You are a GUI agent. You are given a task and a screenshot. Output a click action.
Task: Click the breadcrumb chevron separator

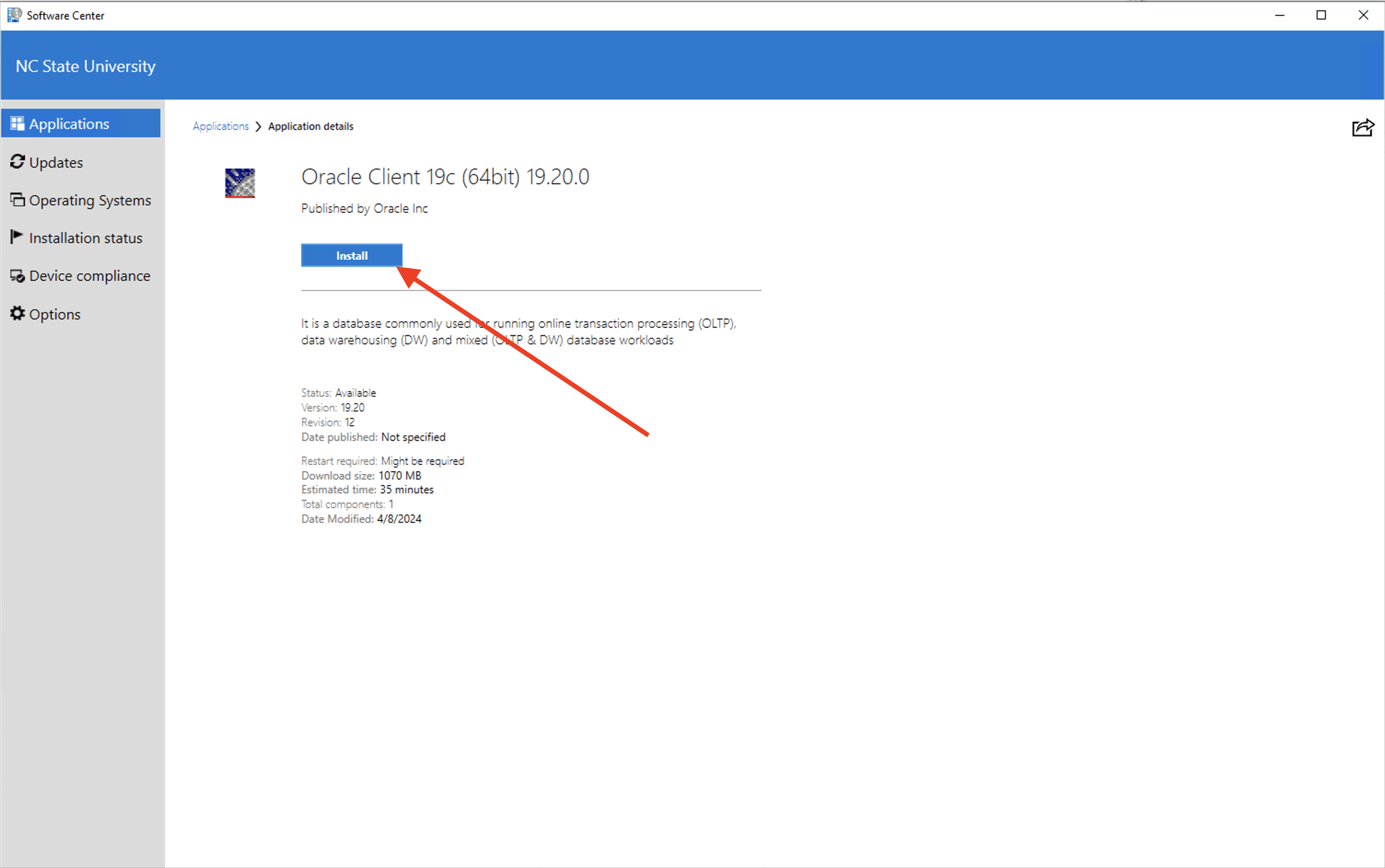pyautogui.click(x=258, y=126)
